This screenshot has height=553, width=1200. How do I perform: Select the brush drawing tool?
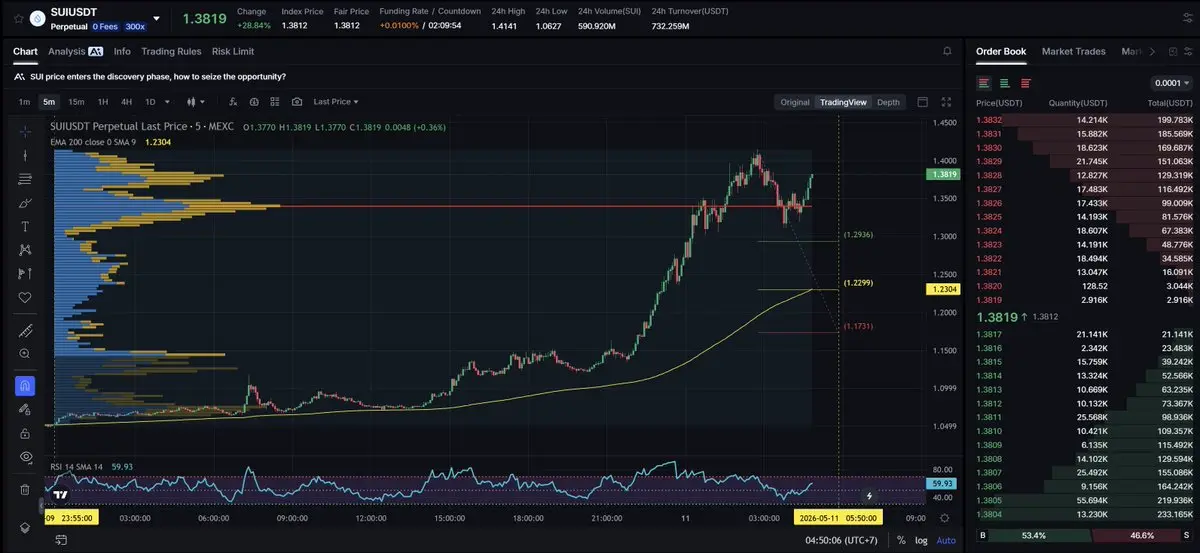click(x=25, y=203)
